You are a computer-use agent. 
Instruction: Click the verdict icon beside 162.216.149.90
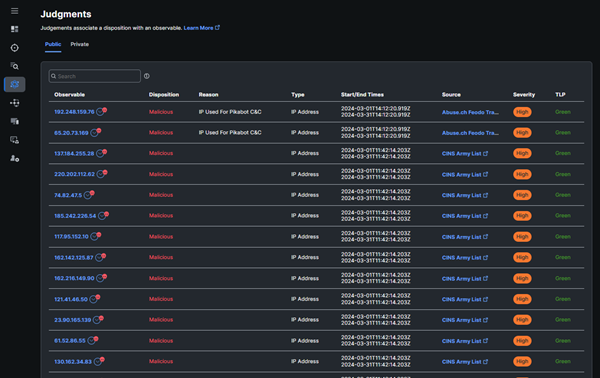(x=101, y=278)
